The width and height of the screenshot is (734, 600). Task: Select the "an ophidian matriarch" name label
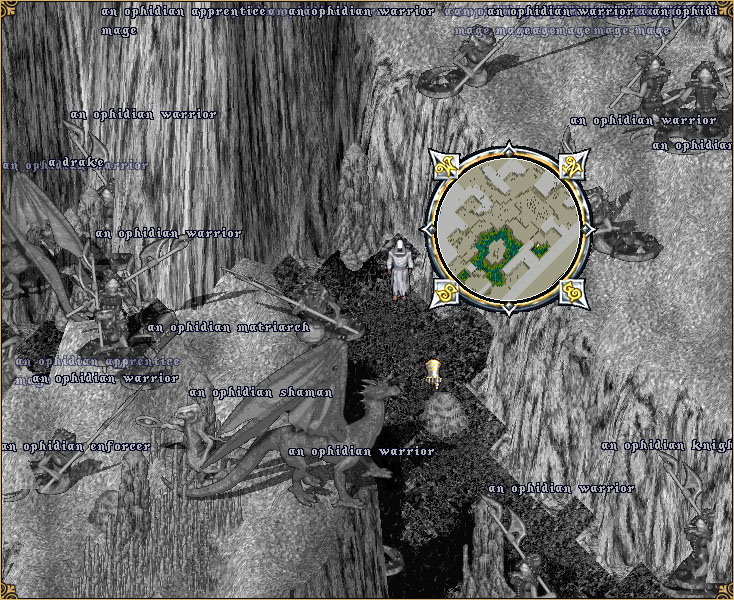(x=228, y=327)
